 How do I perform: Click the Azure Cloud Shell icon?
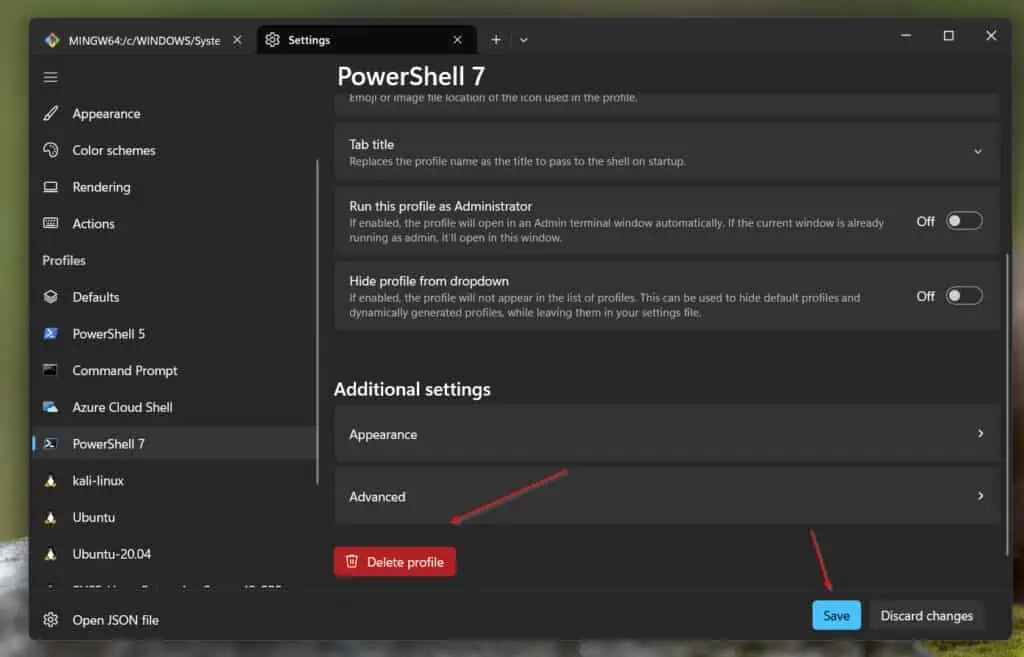coord(50,407)
